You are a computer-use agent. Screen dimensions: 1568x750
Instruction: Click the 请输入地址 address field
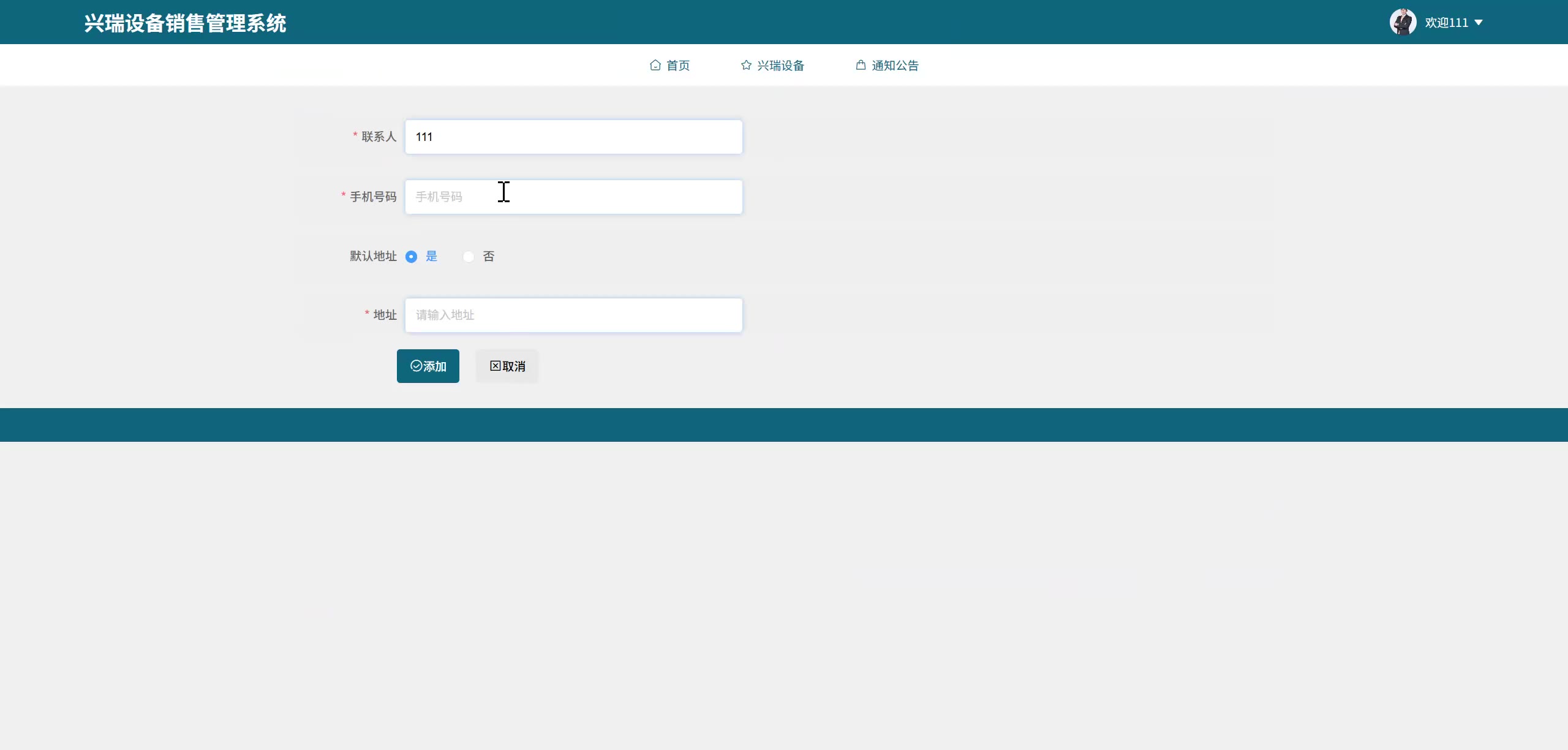(x=573, y=315)
